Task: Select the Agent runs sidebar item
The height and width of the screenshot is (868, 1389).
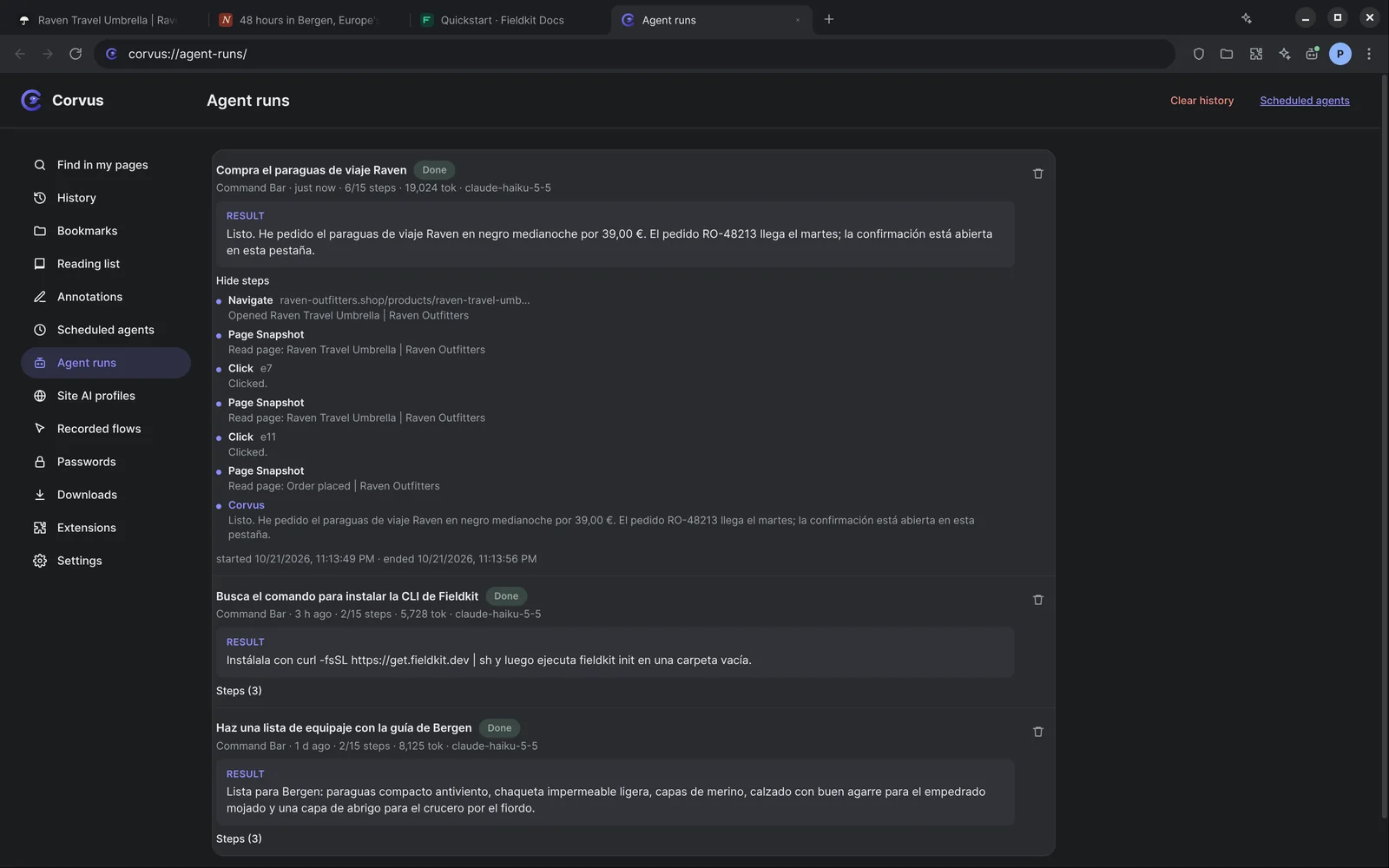Action: (x=106, y=363)
